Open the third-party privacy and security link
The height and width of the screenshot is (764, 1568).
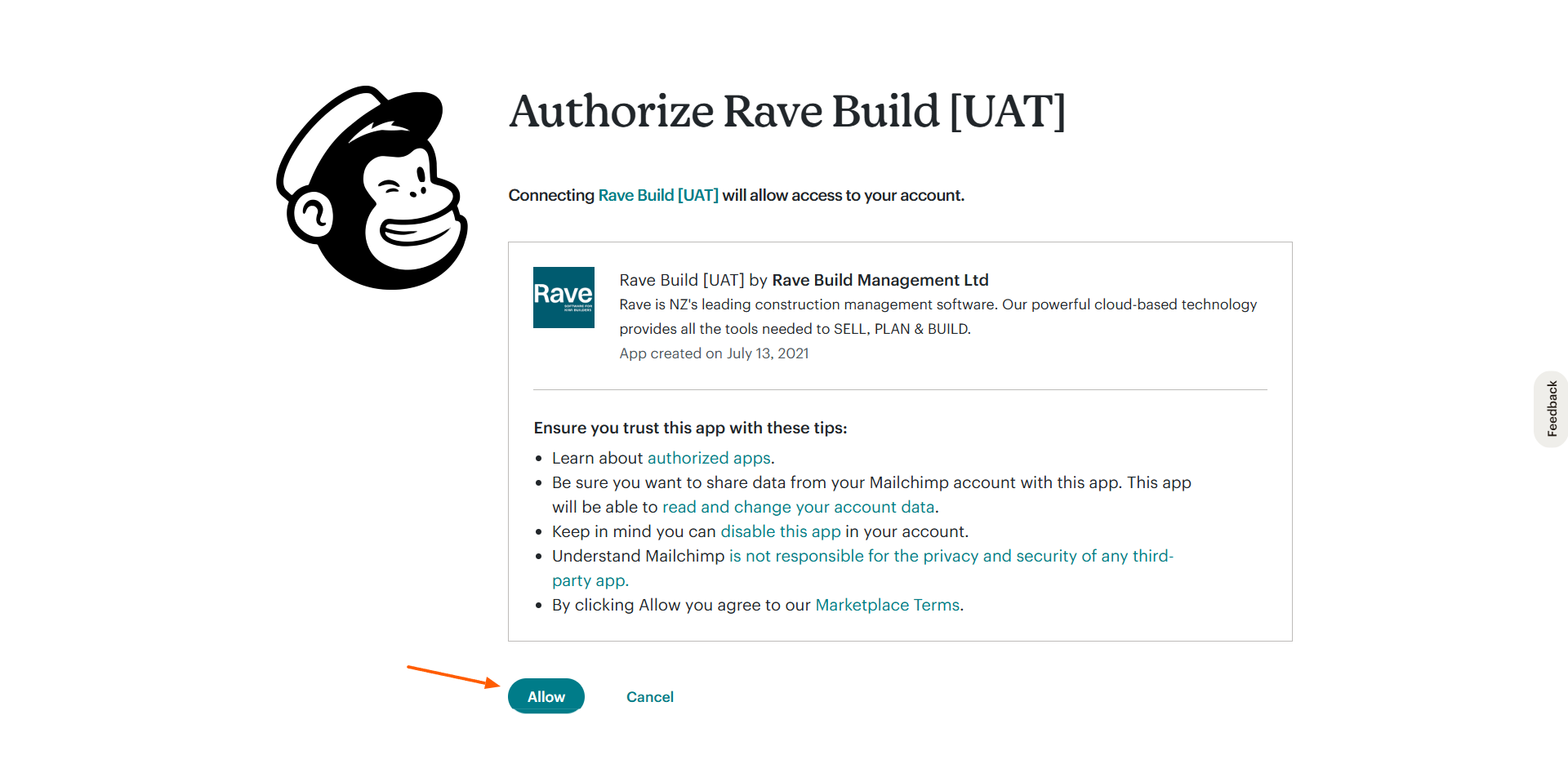[862, 568]
